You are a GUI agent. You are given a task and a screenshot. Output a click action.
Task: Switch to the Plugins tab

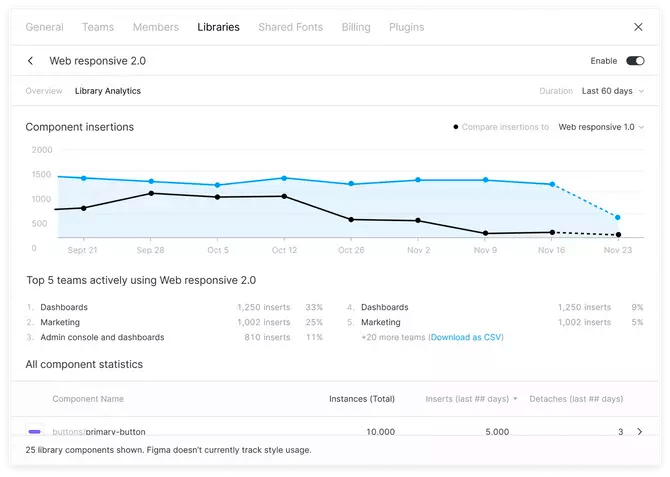pos(406,27)
